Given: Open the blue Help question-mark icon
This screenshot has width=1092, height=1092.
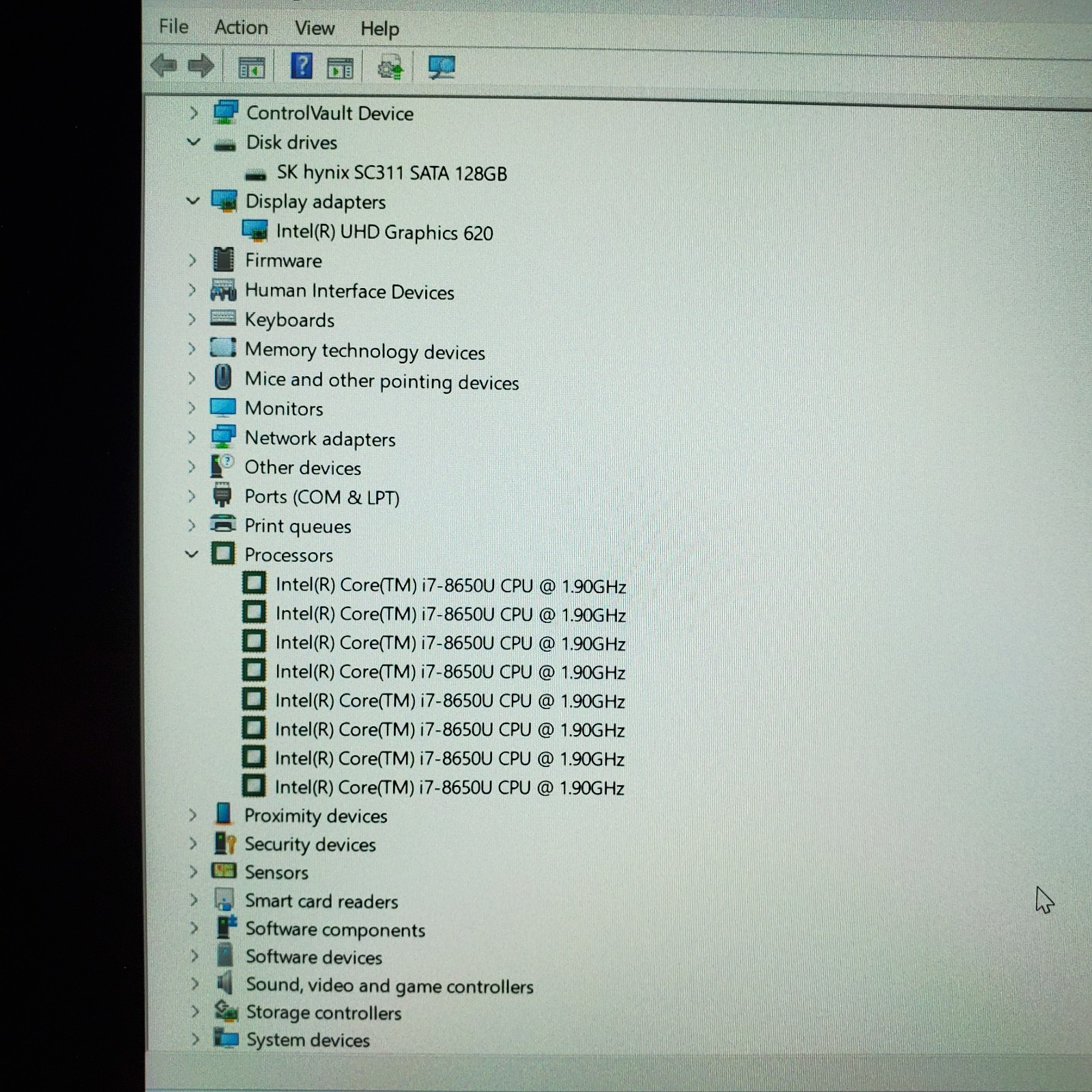Looking at the screenshot, I should tap(301, 66).
